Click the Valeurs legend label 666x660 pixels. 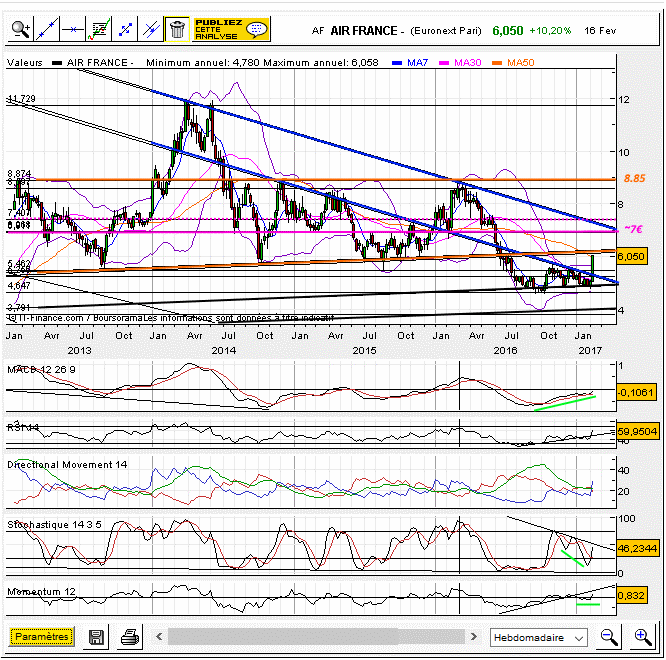pos(25,63)
